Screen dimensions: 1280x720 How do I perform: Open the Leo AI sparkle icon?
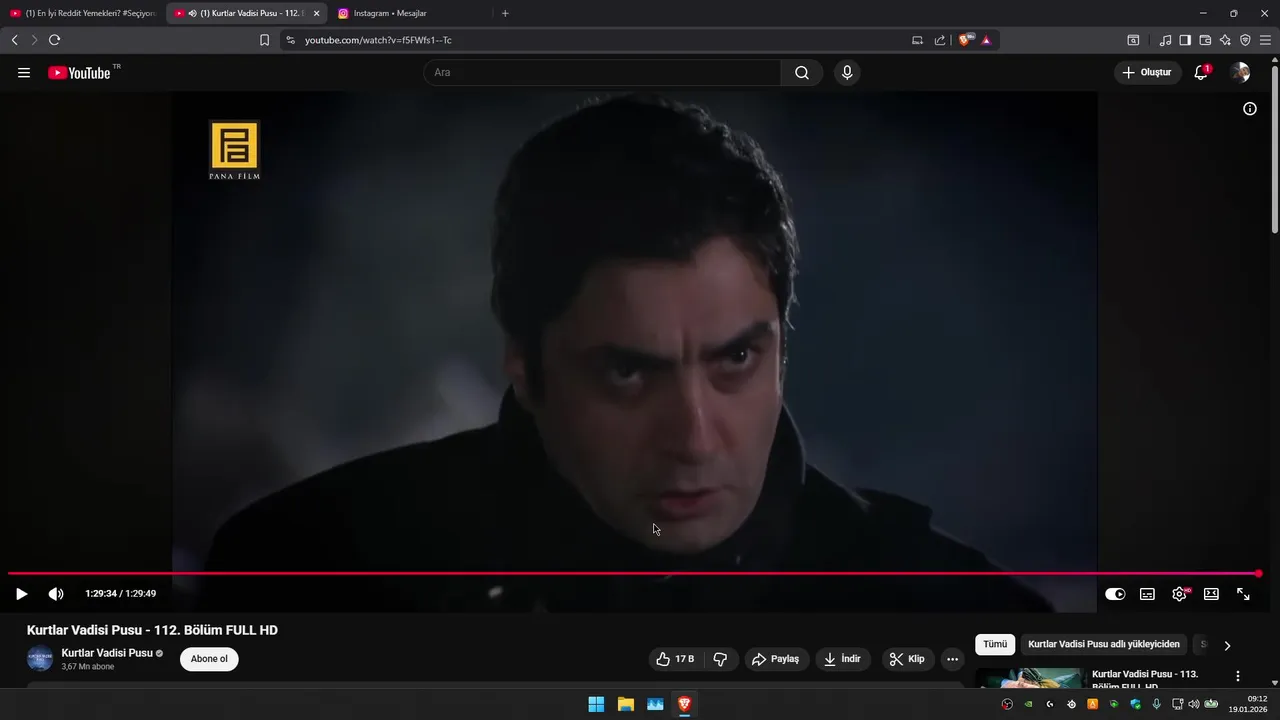pyautogui.click(x=1225, y=40)
